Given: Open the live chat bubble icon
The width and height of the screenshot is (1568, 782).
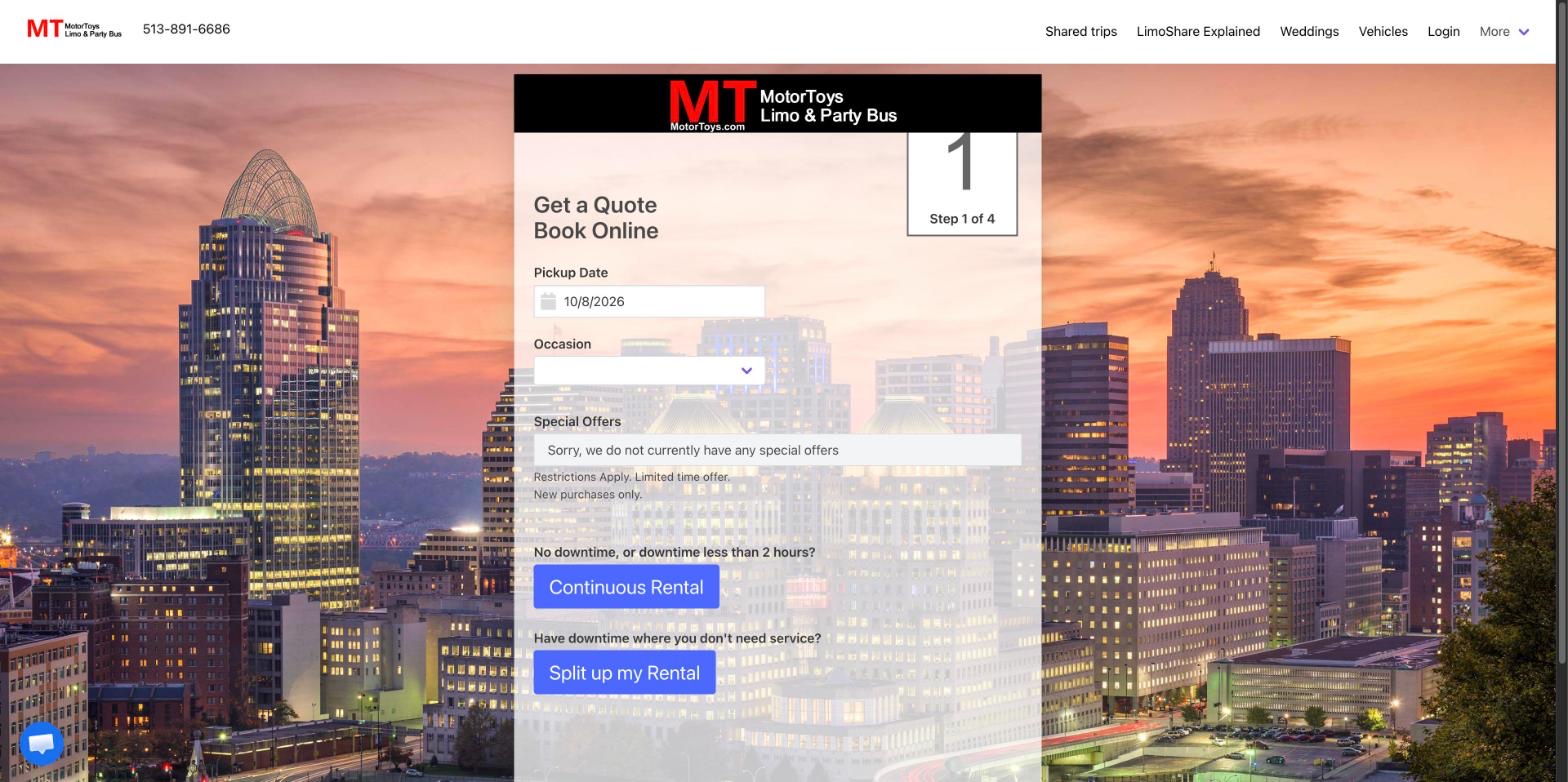Looking at the screenshot, I should 41,744.
